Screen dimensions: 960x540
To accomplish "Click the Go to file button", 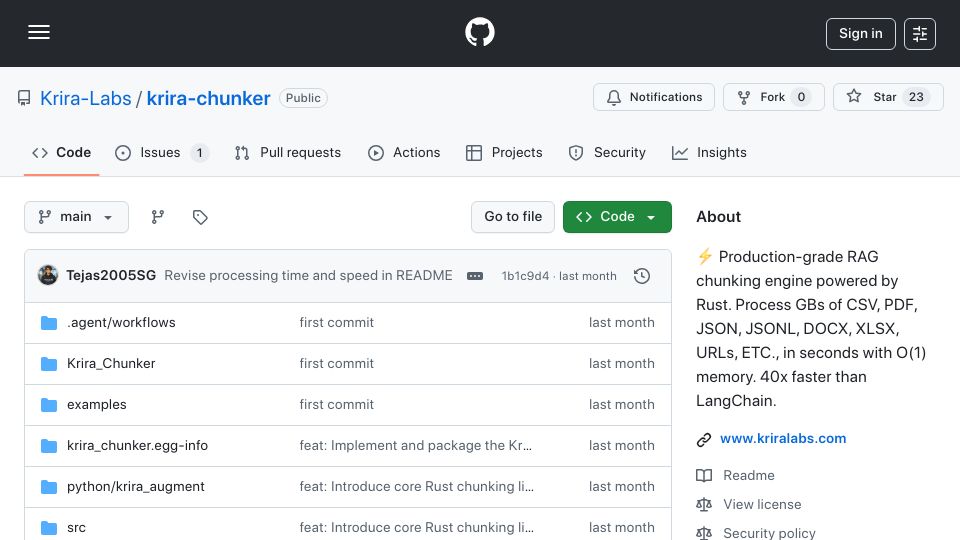I will [x=513, y=217].
